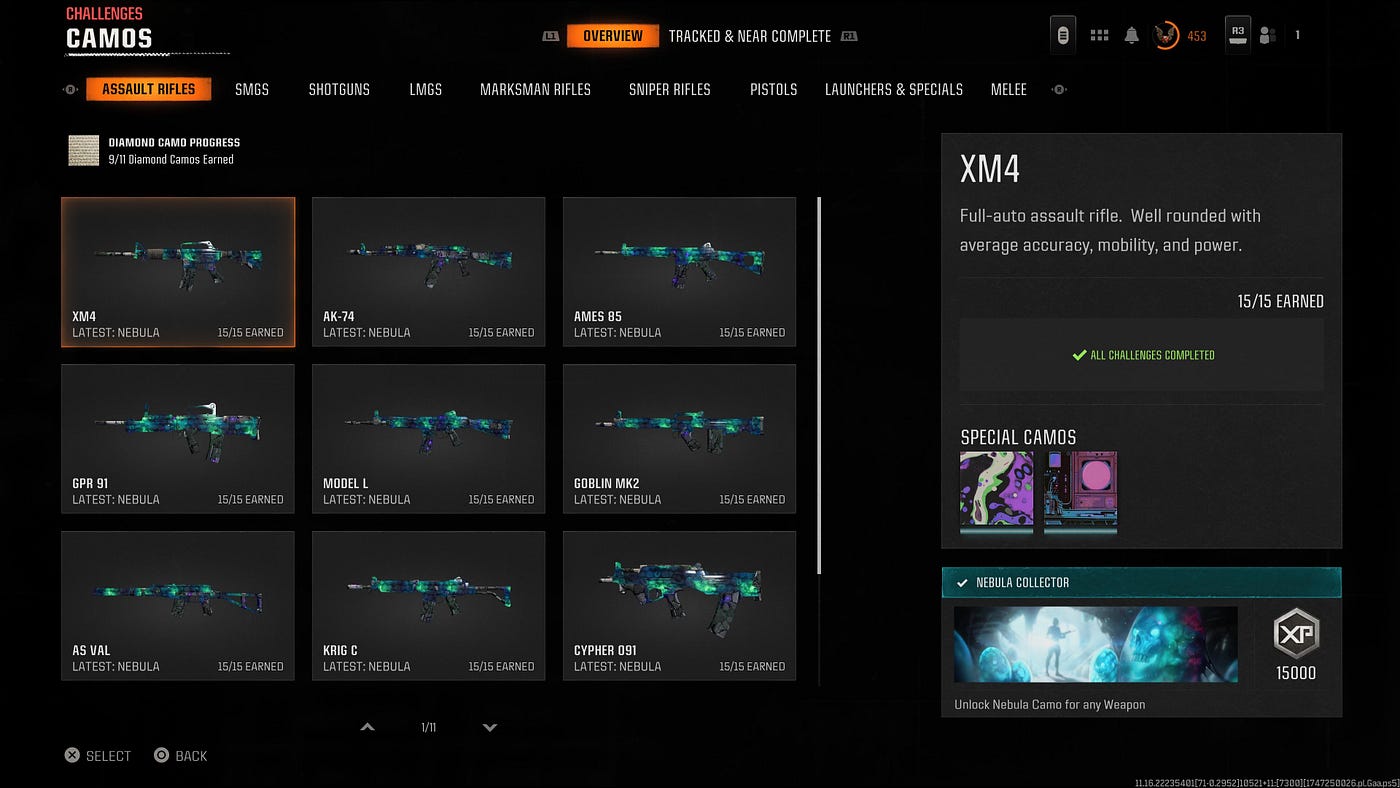The height and width of the screenshot is (788, 1400).
Task: Switch to the Overview tab
Action: pos(613,36)
